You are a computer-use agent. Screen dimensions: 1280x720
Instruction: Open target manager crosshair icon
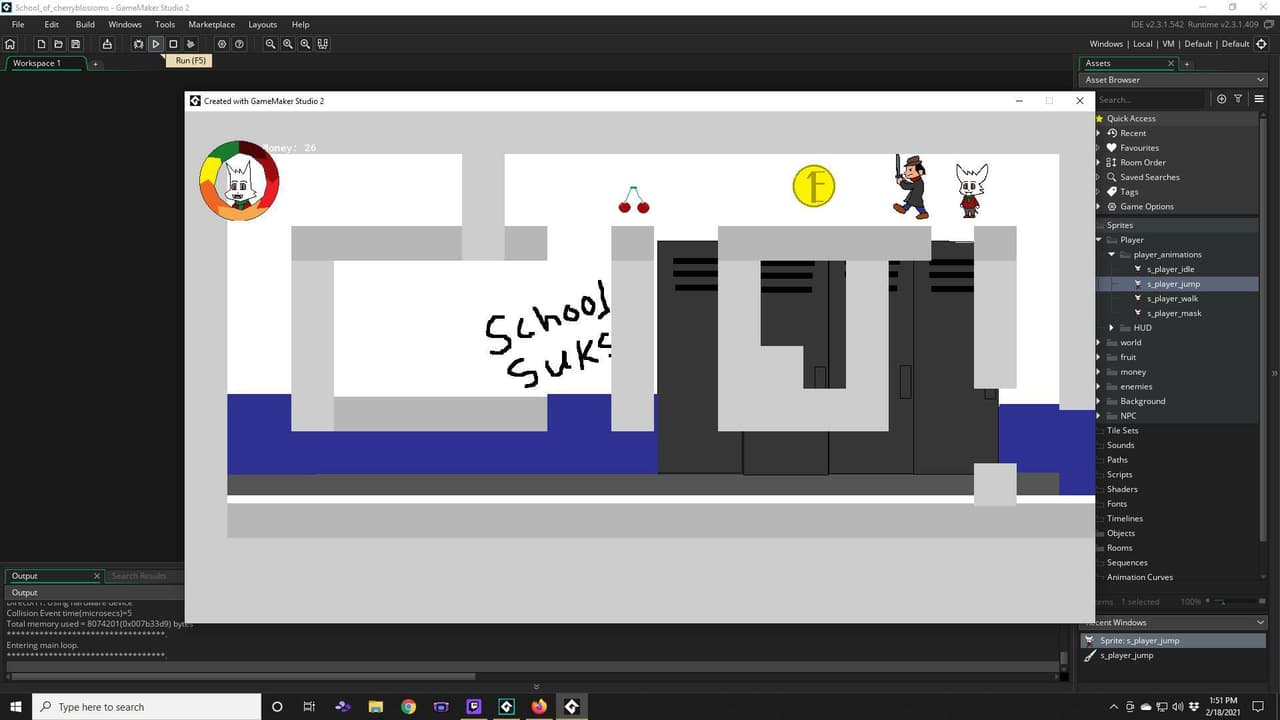(1261, 44)
